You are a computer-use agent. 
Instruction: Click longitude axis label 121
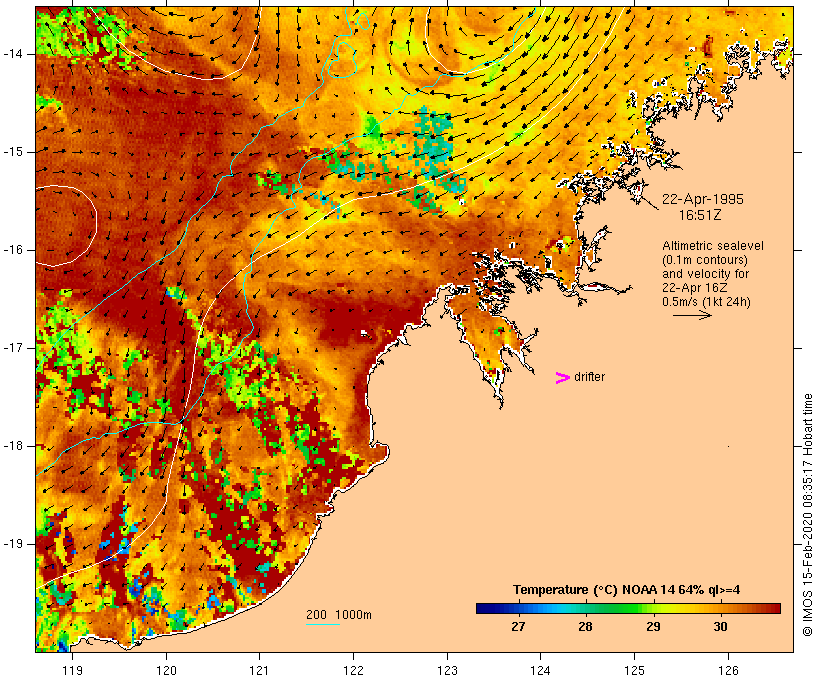click(x=259, y=670)
